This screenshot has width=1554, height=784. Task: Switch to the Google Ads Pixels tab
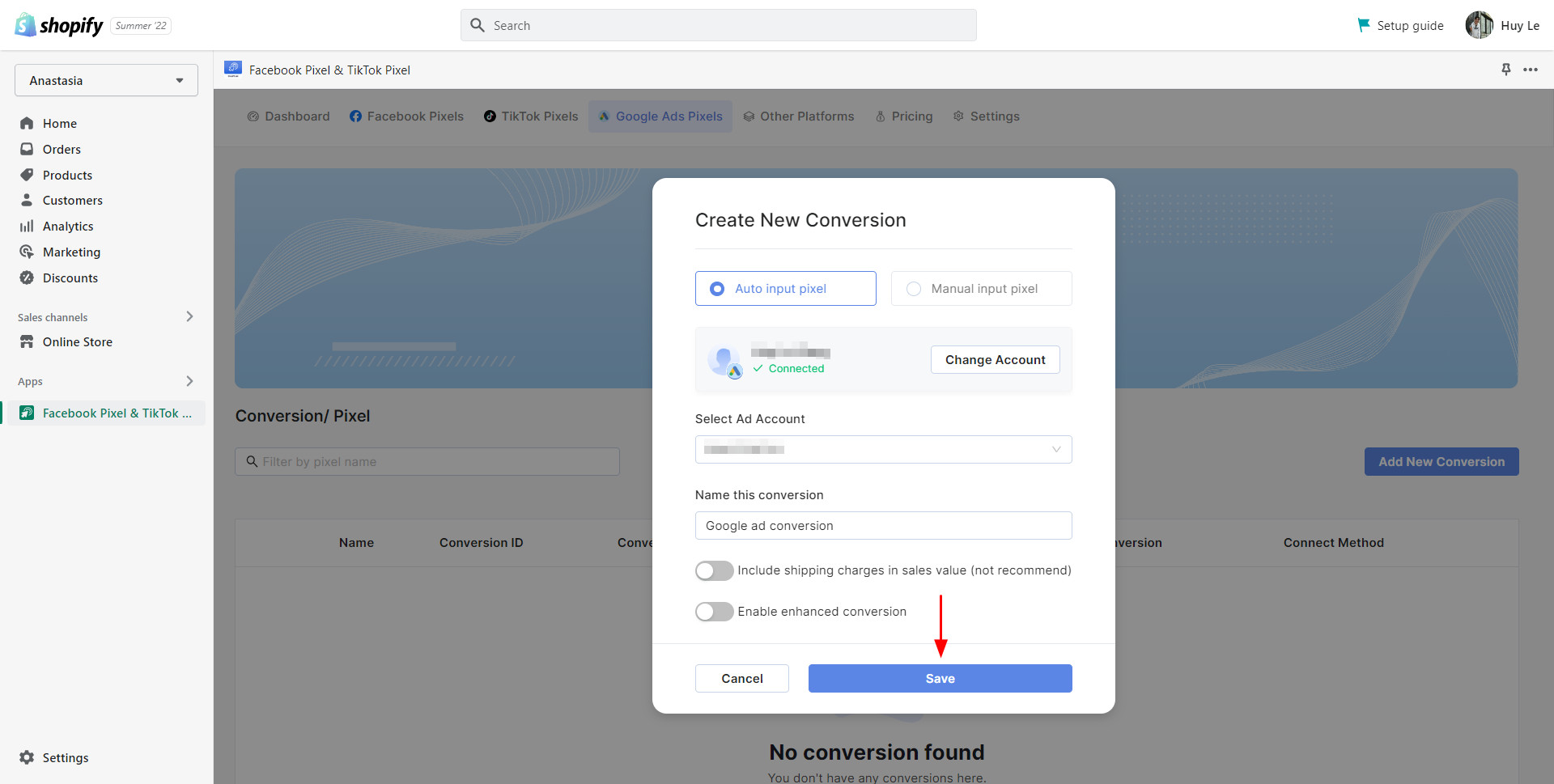660,116
